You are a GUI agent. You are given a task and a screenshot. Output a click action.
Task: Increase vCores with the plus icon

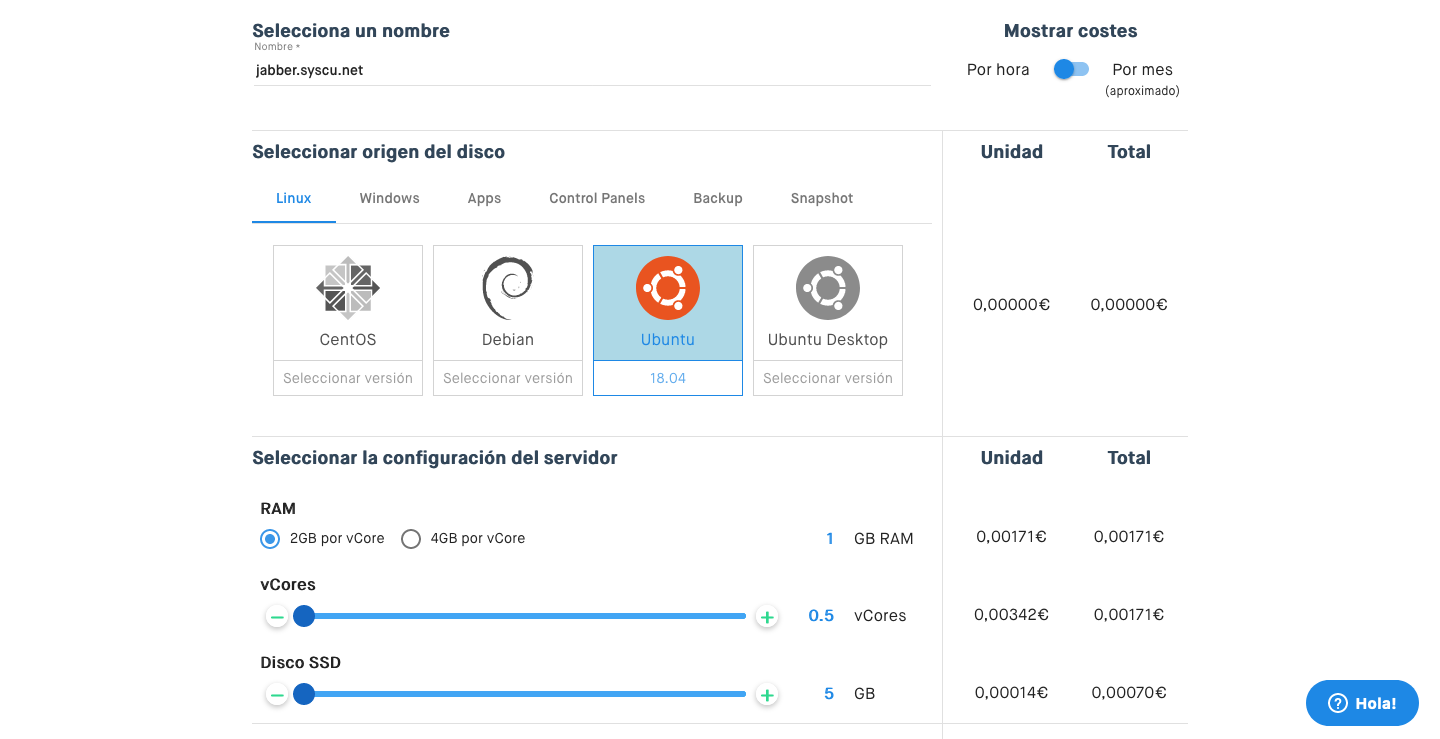pos(767,617)
